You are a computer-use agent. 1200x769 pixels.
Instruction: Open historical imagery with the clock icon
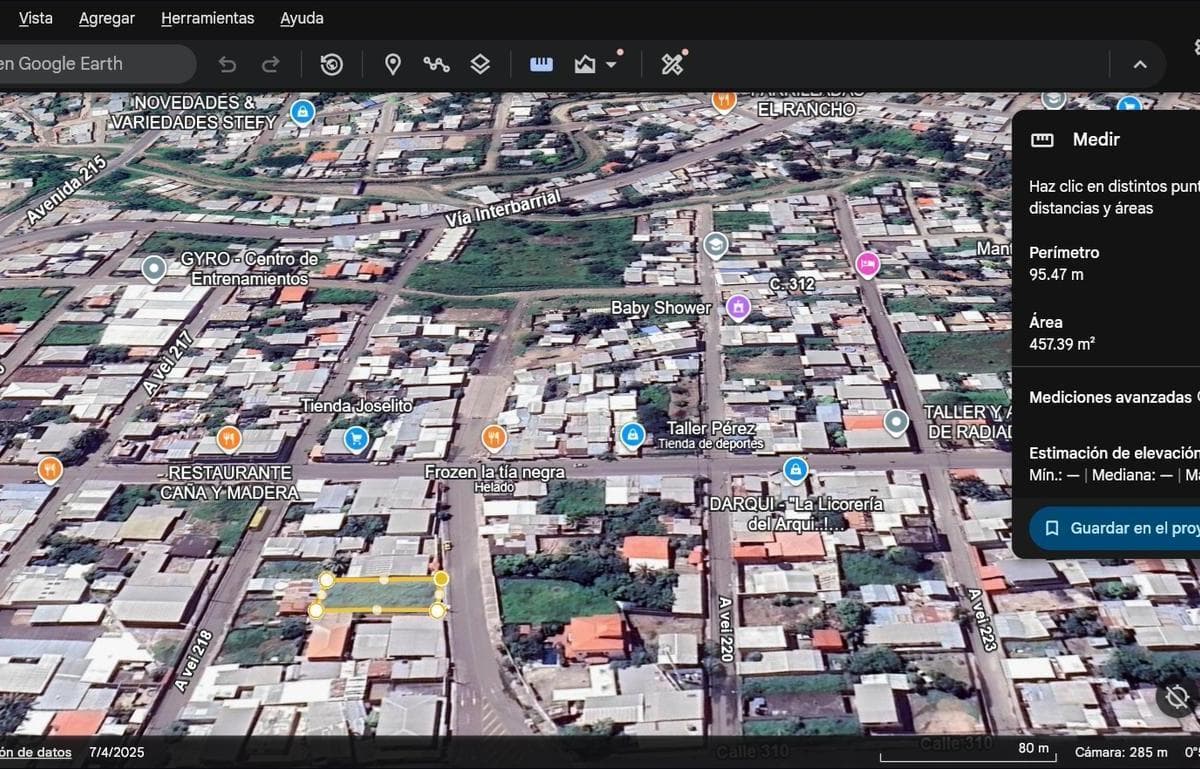332,64
